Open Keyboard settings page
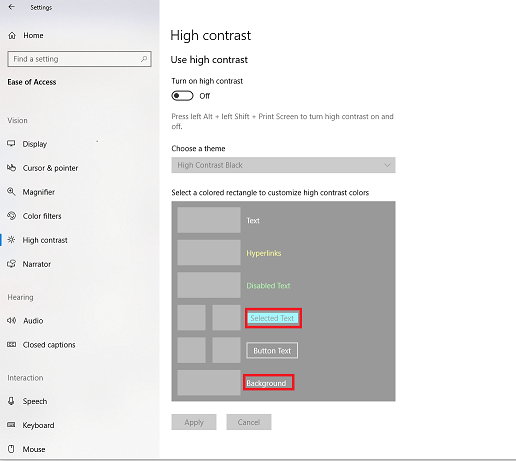The width and height of the screenshot is (516, 461). coord(38,425)
